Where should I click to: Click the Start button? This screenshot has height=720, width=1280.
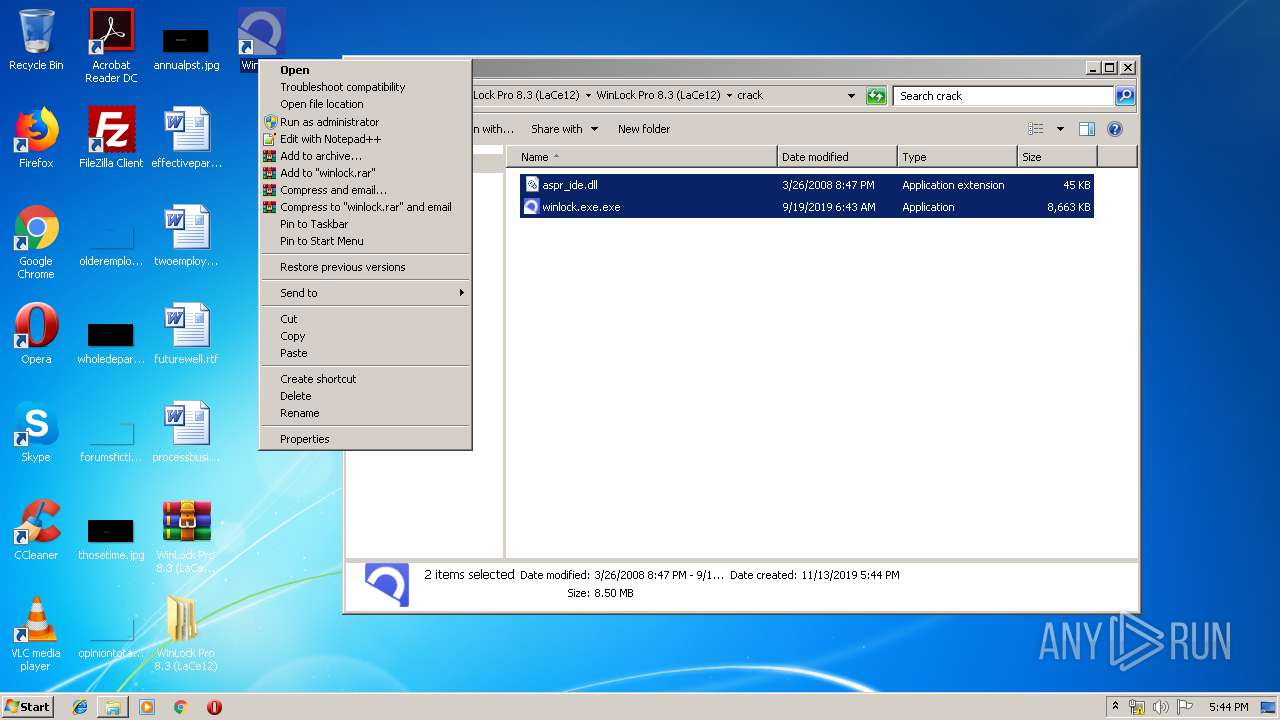click(27, 707)
